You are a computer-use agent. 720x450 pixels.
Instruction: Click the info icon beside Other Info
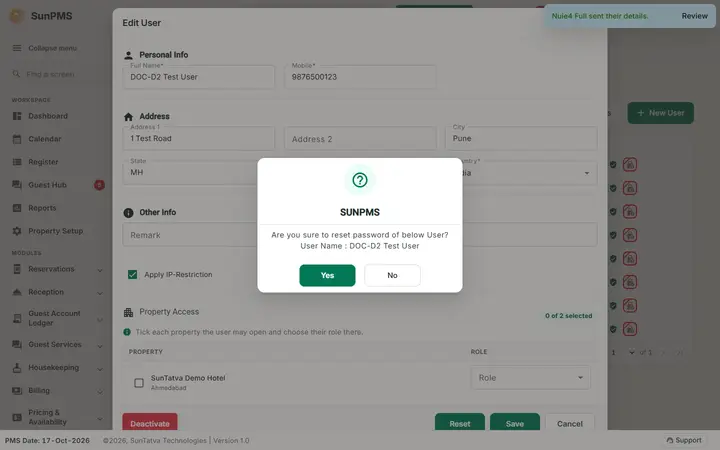[x=129, y=213]
